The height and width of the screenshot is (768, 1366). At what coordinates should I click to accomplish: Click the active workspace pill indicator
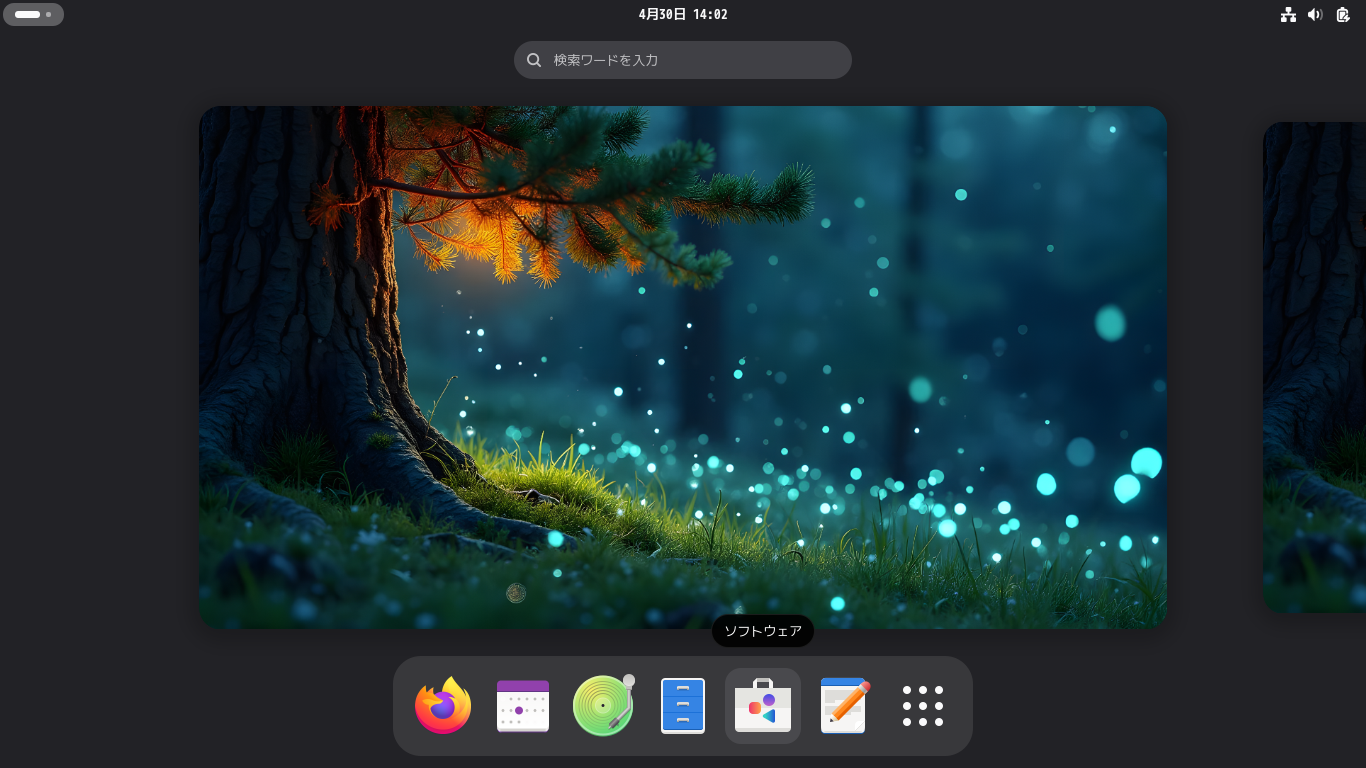[x=28, y=14]
